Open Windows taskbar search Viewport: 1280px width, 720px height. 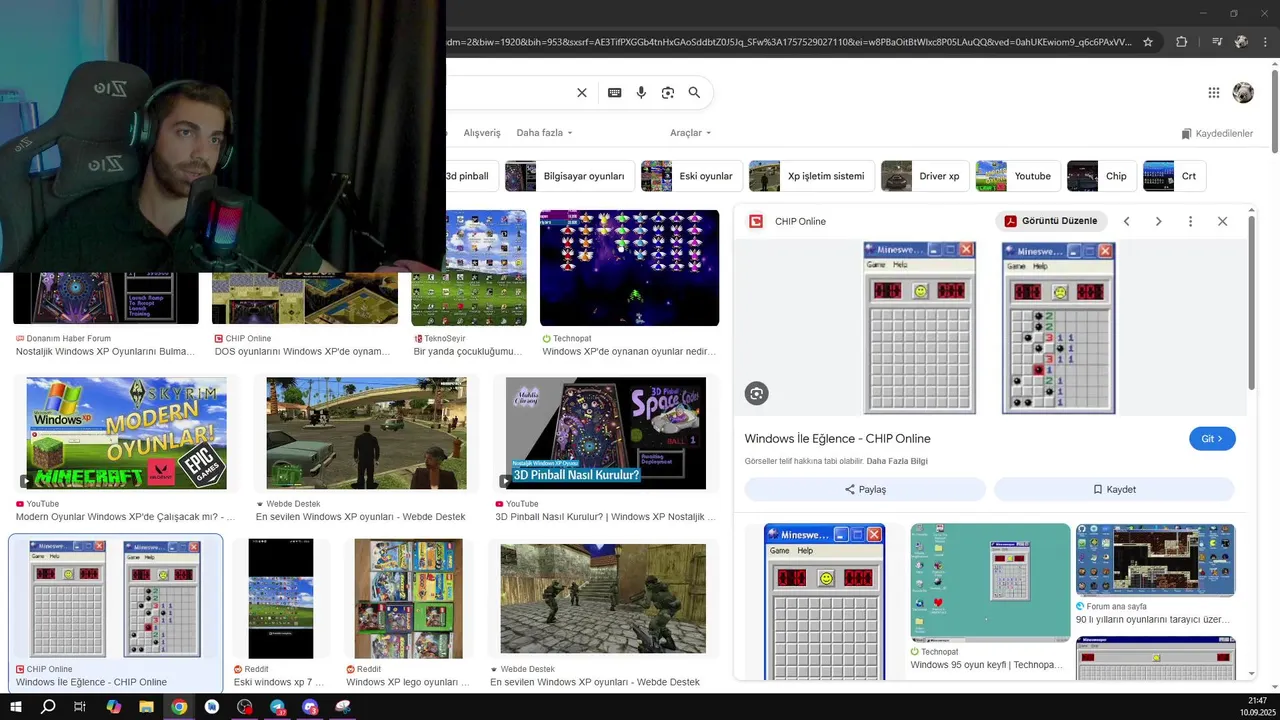tap(48, 707)
